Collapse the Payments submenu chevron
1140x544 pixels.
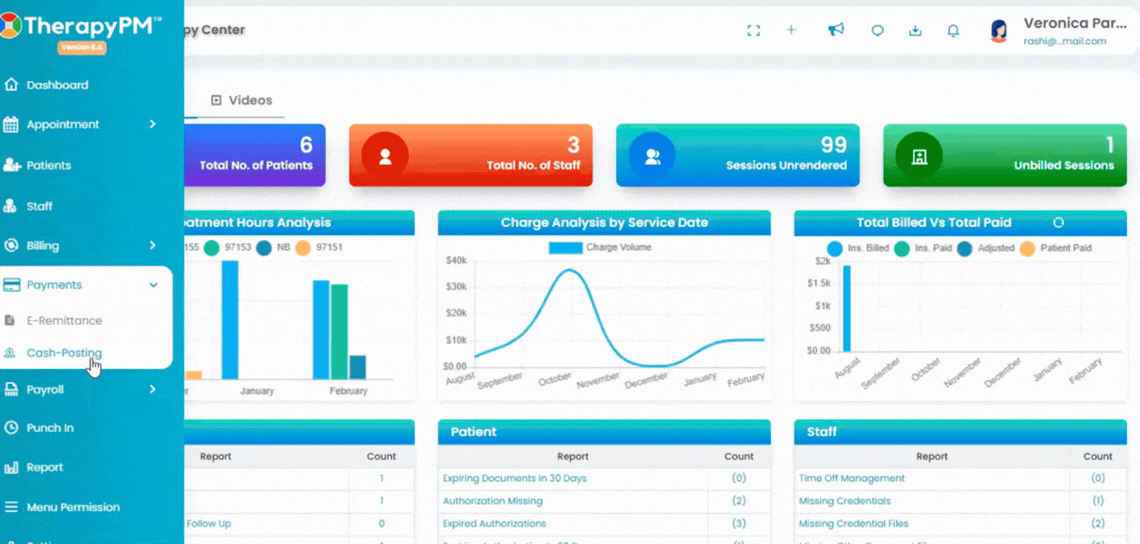pyautogui.click(x=153, y=285)
